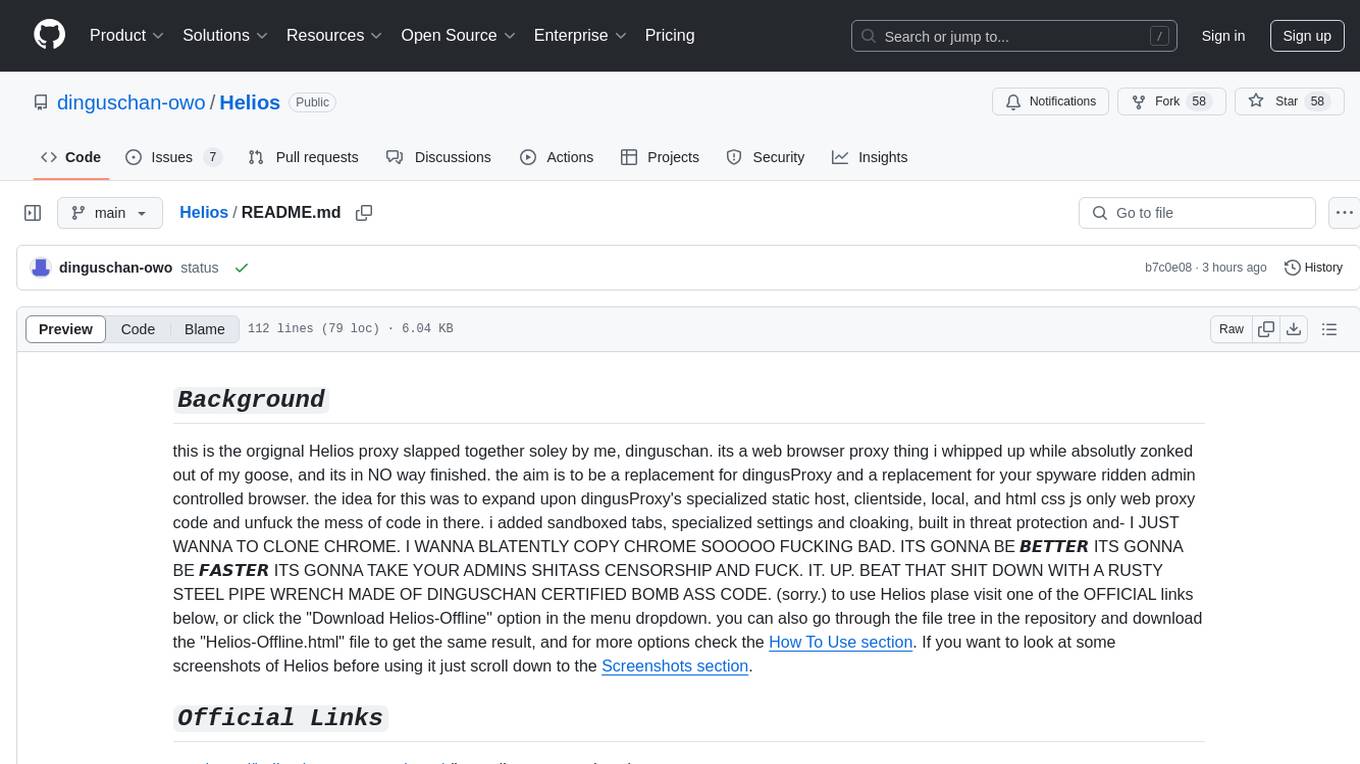The width and height of the screenshot is (1360, 764).
Task: Click the Notifications bell button
Action: pyautogui.click(x=1051, y=102)
